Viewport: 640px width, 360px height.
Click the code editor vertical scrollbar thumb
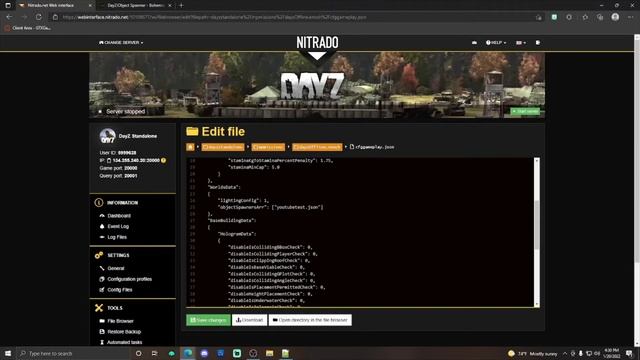[537, 224]
